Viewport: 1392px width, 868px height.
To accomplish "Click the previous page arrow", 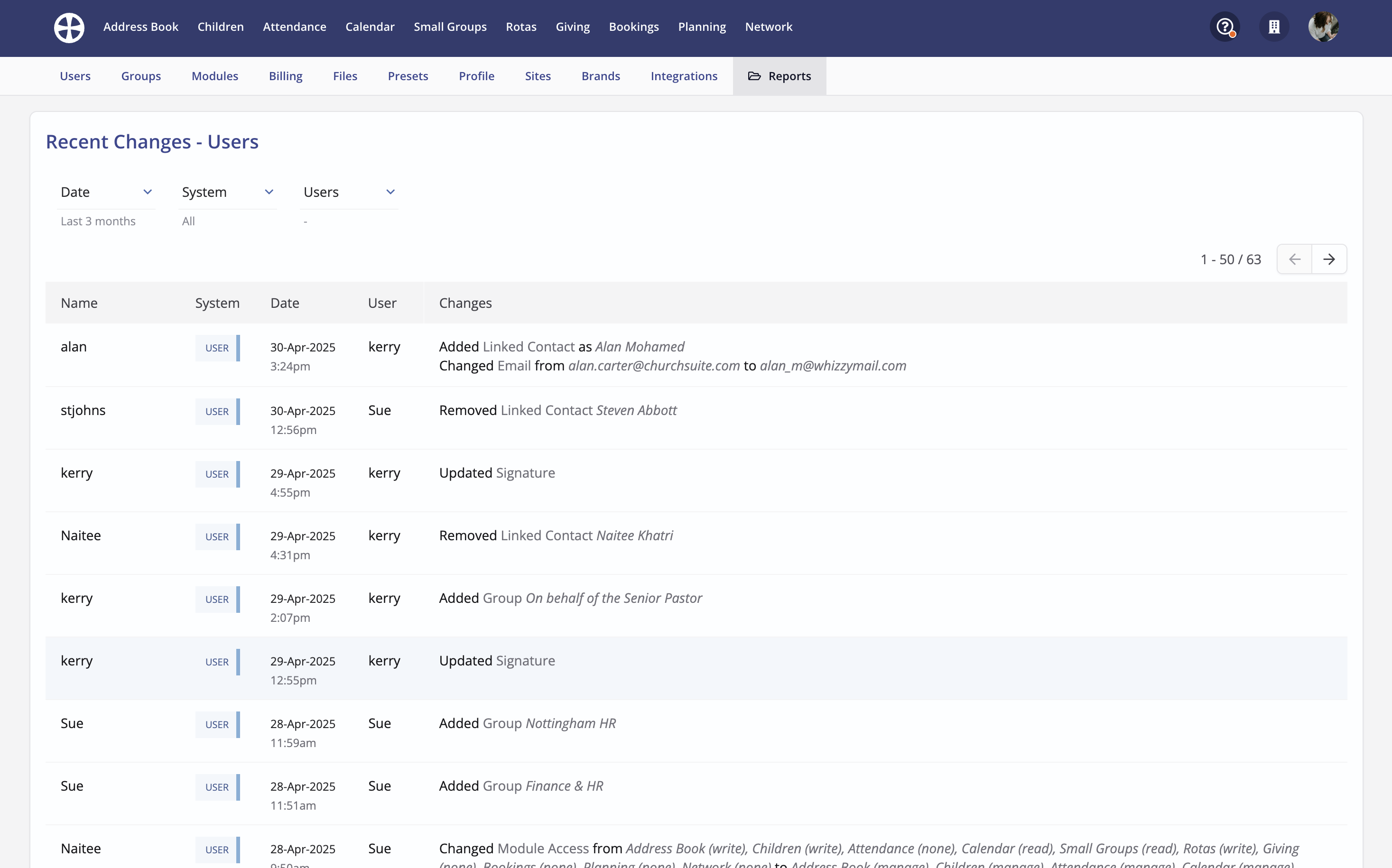I will (x=1294, y=259).
